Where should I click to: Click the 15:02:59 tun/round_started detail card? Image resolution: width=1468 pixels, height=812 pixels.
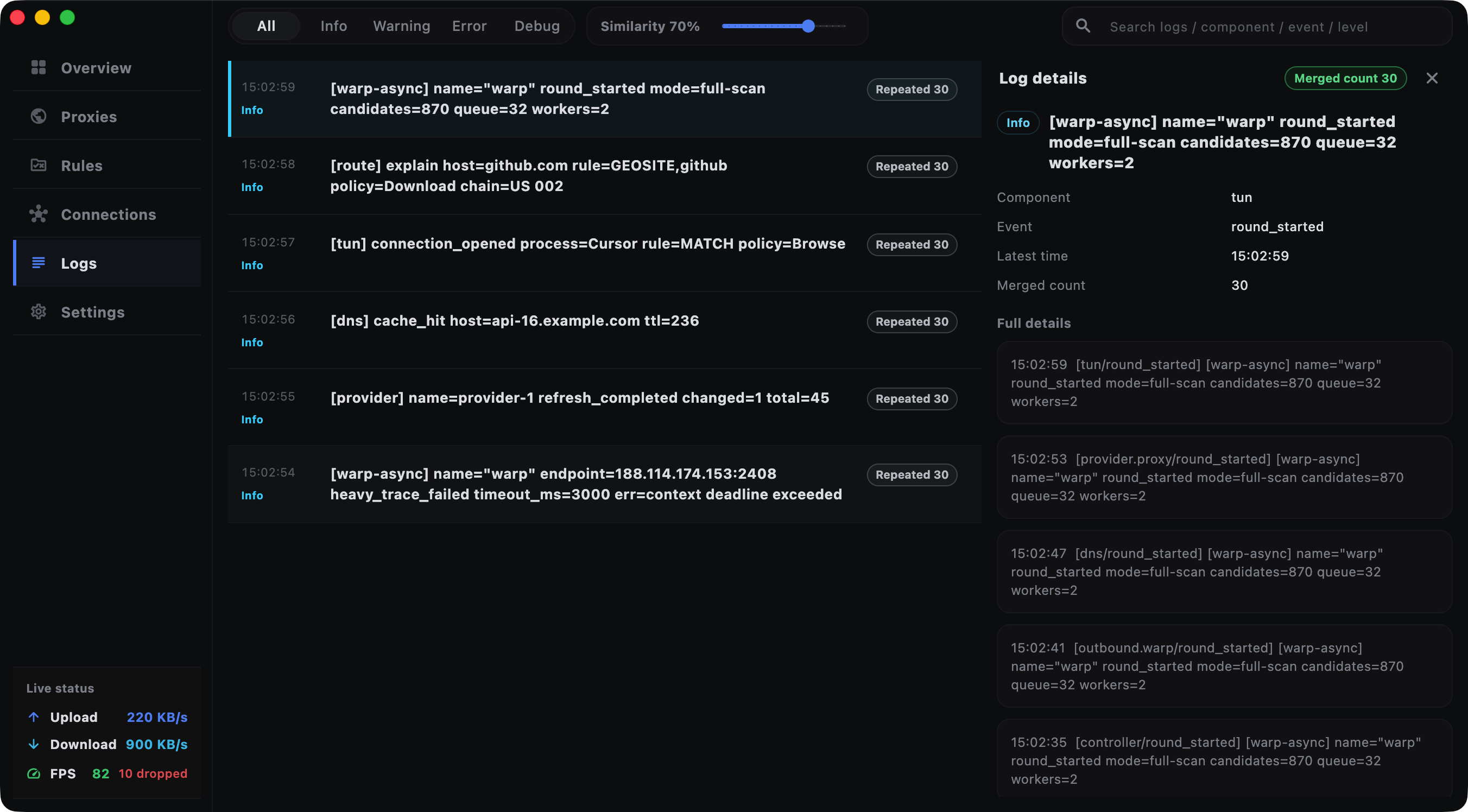1224,382
